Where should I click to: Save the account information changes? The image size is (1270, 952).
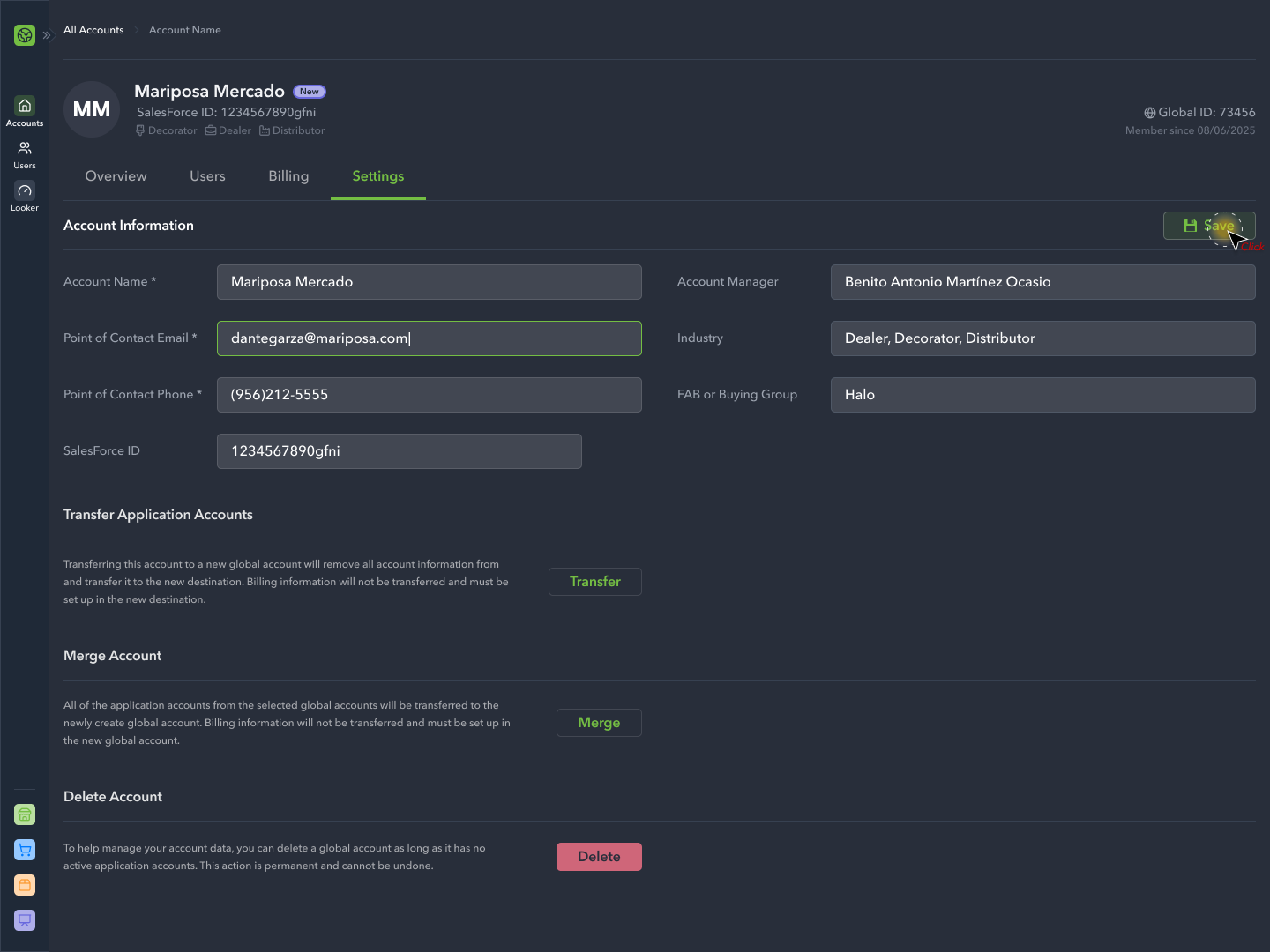click(x=1209, y=226)
